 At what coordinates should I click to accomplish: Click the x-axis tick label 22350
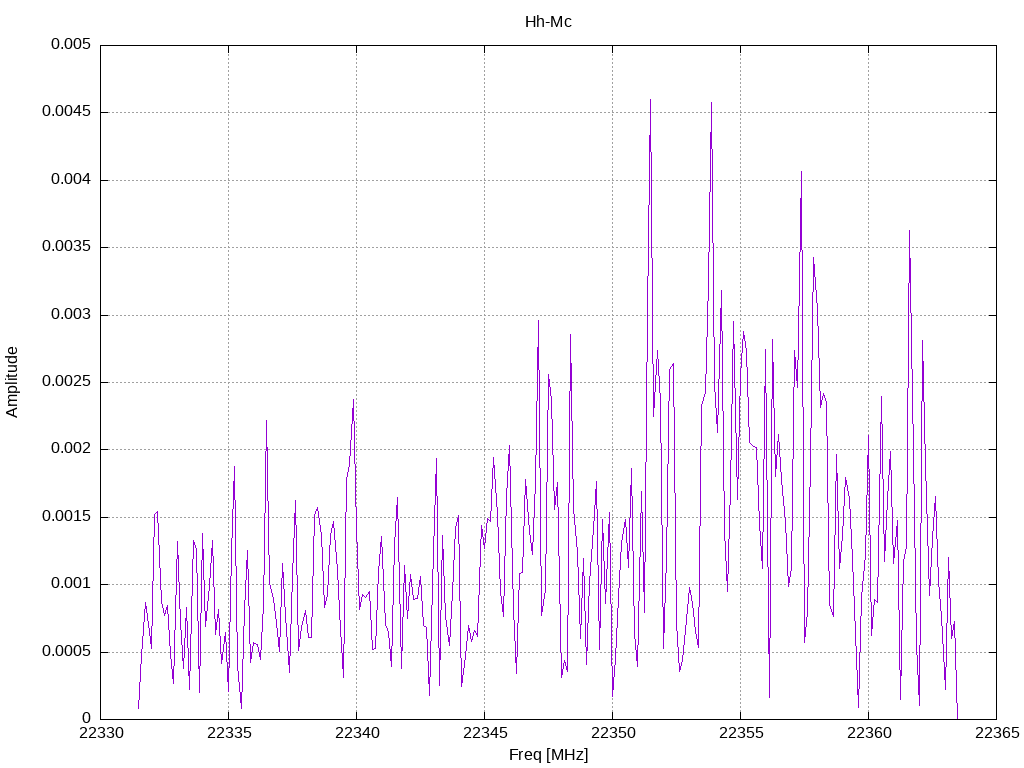pos(613,733)
